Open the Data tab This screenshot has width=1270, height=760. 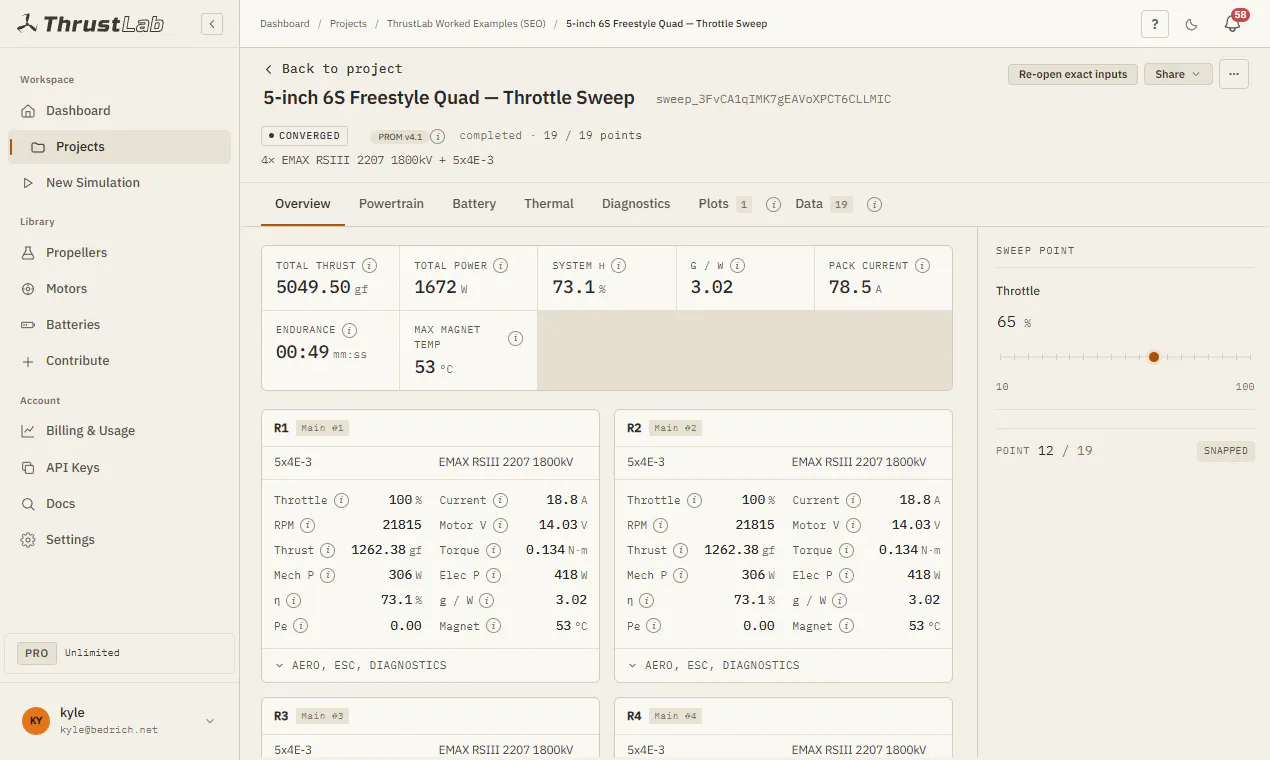point(822,204)
